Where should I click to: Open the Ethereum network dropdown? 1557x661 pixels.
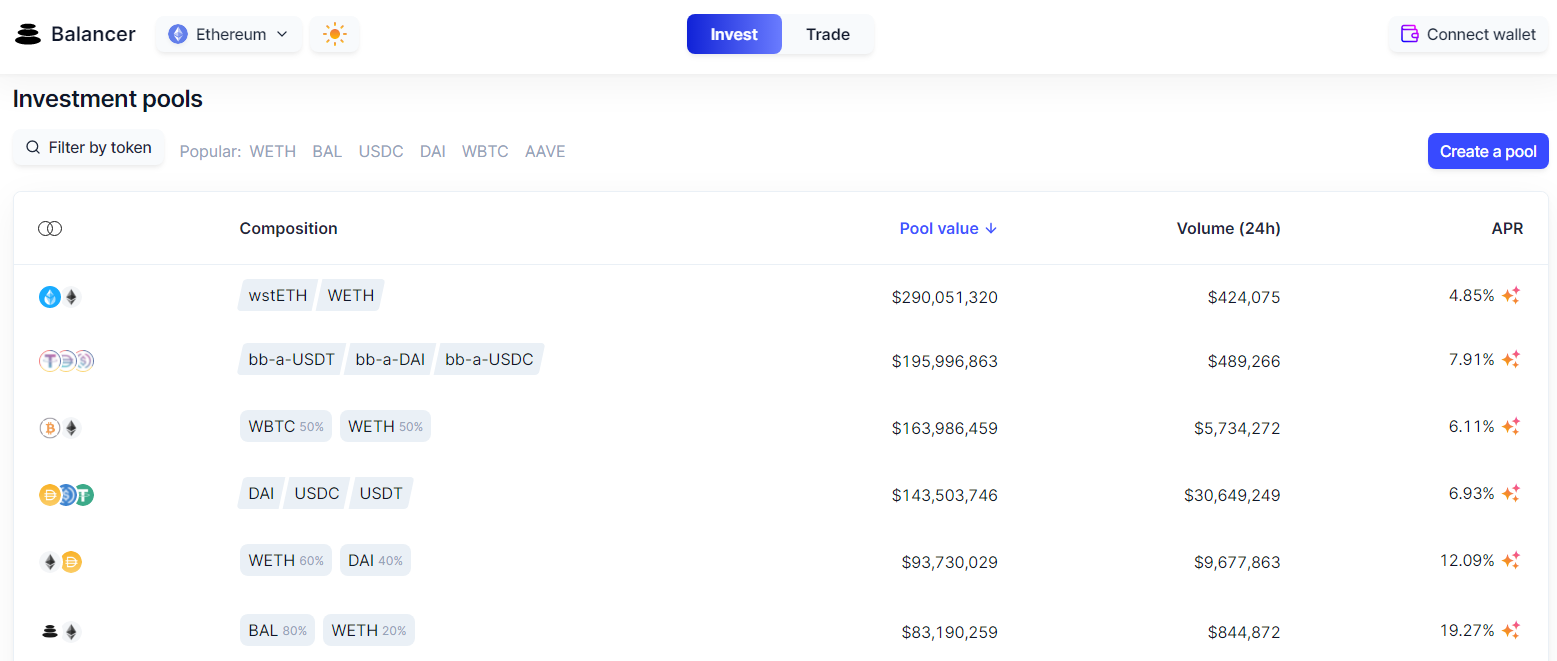point(229,34)
